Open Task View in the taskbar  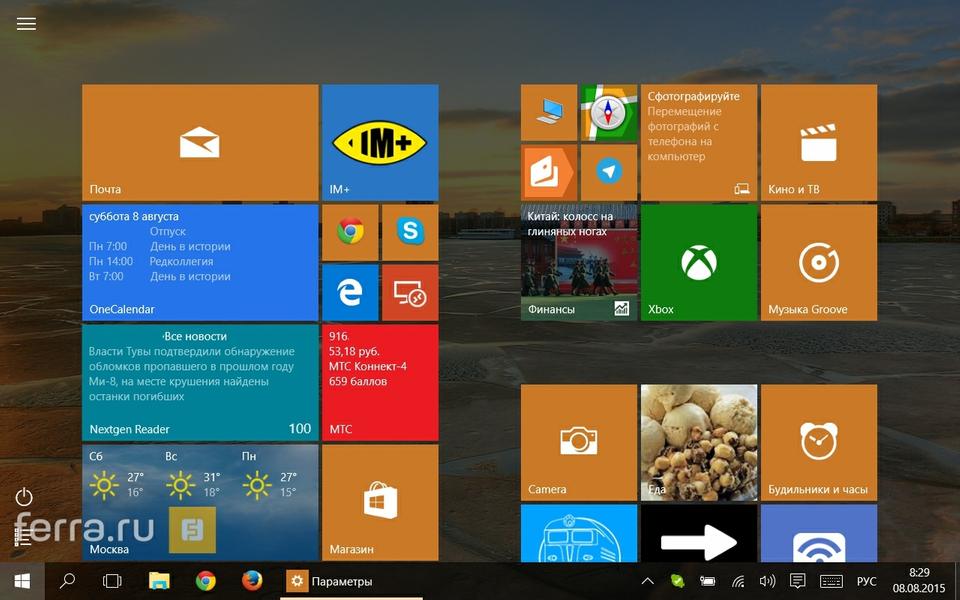point(113,581)
